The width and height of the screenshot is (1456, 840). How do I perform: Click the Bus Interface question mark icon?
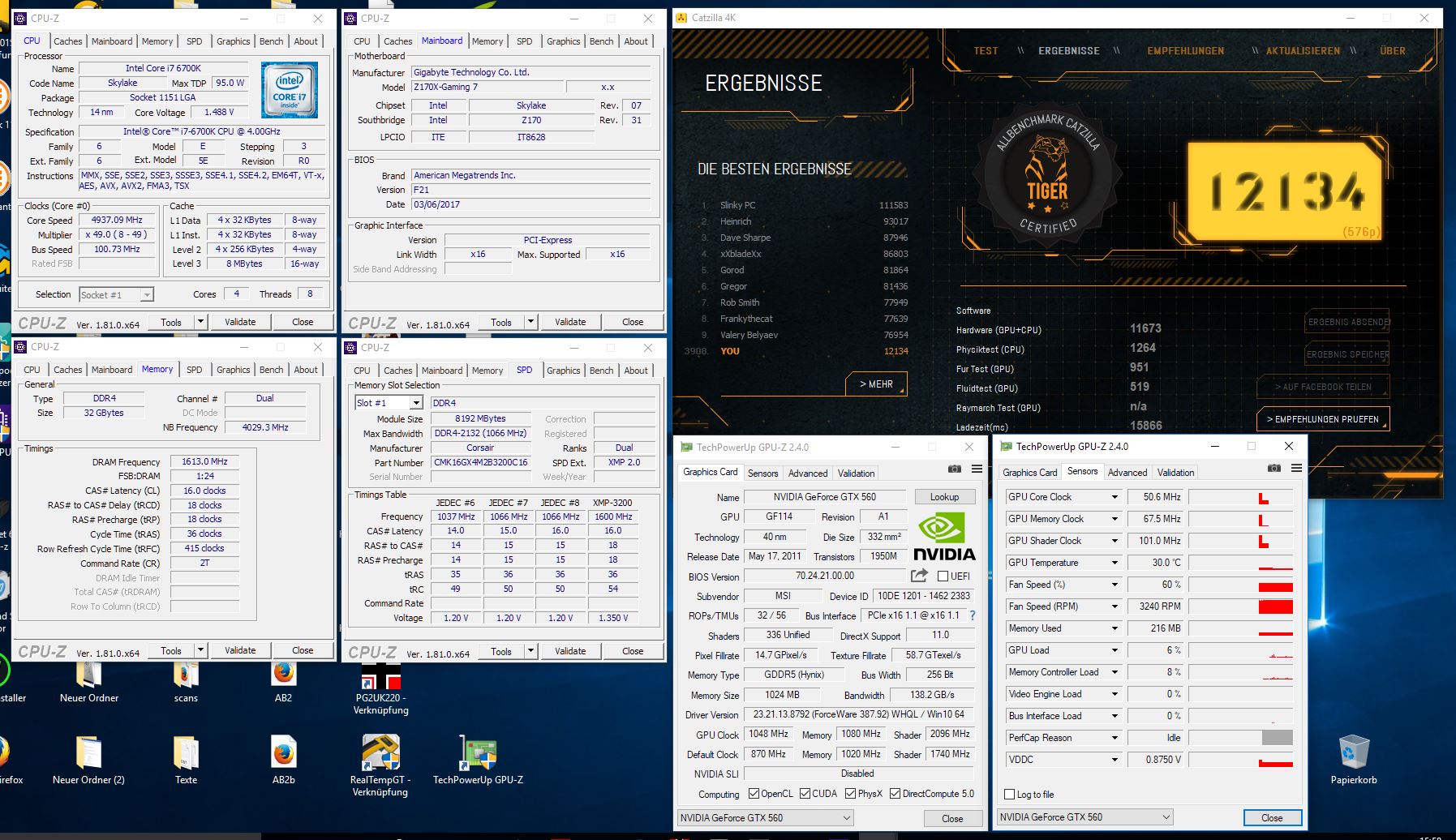point(973,615)
